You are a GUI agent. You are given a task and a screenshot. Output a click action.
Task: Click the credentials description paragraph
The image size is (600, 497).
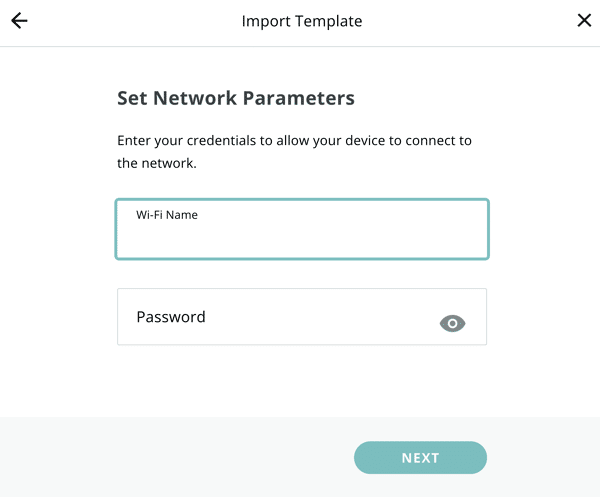(294, 152)
